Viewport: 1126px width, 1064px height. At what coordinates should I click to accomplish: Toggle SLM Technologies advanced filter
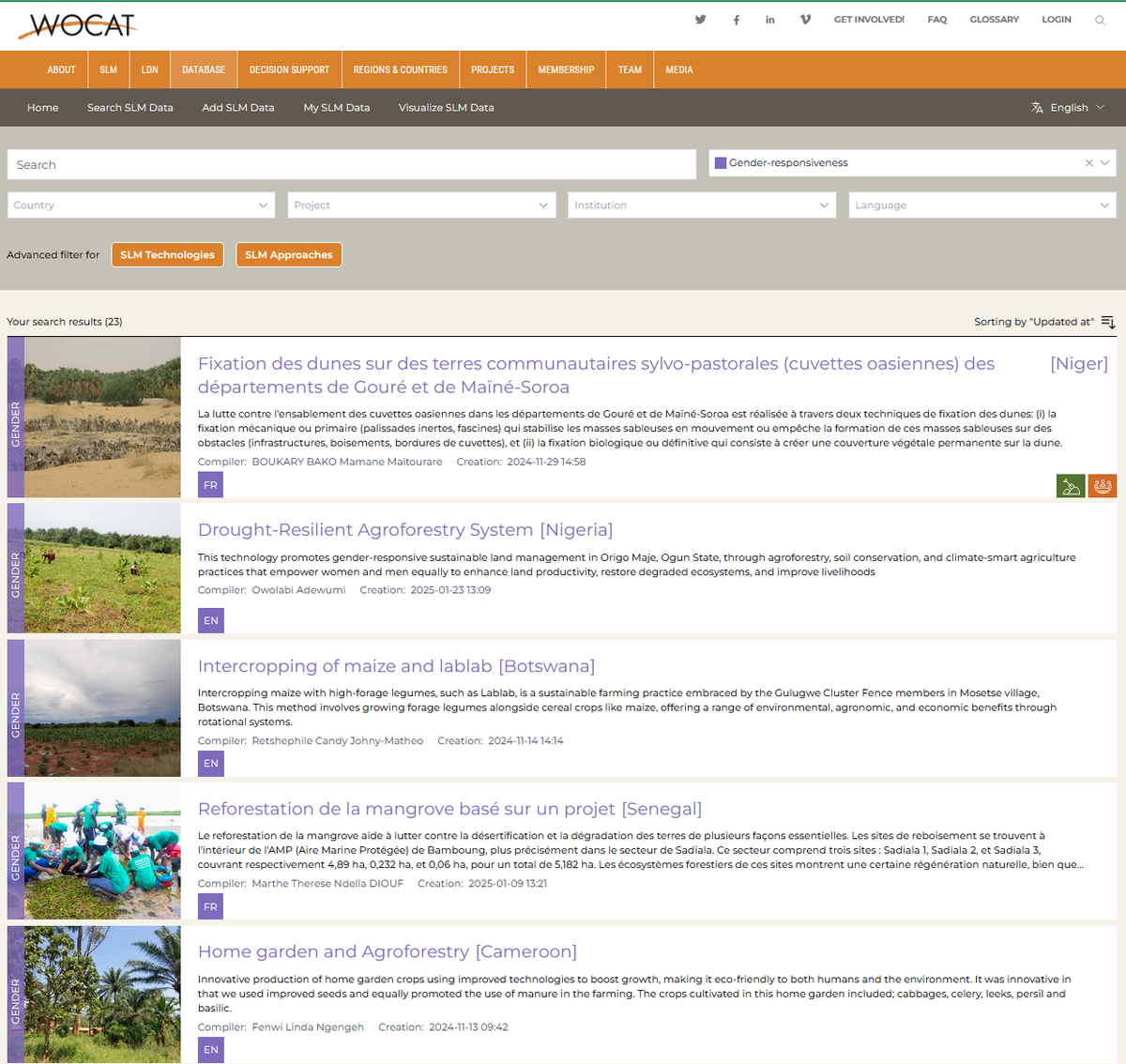click(x=168, y=255)
